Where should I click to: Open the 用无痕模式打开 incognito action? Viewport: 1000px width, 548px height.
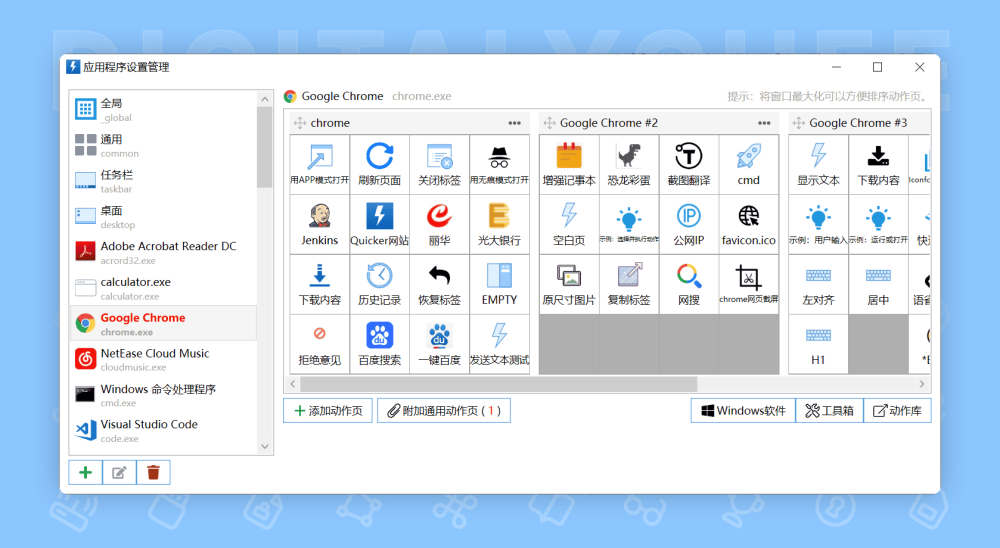click(499, 165)
